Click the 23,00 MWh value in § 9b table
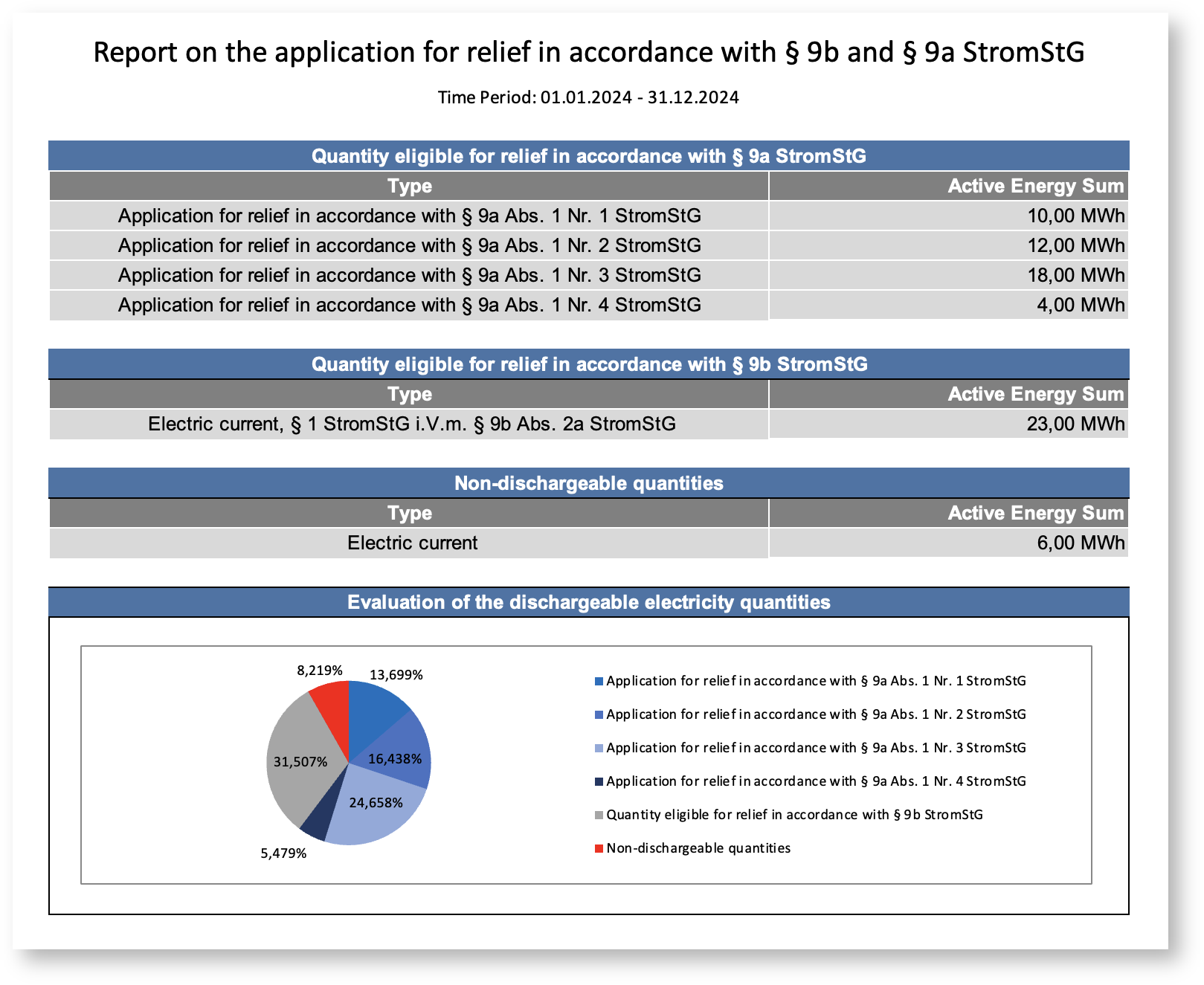 point(1075,424)
